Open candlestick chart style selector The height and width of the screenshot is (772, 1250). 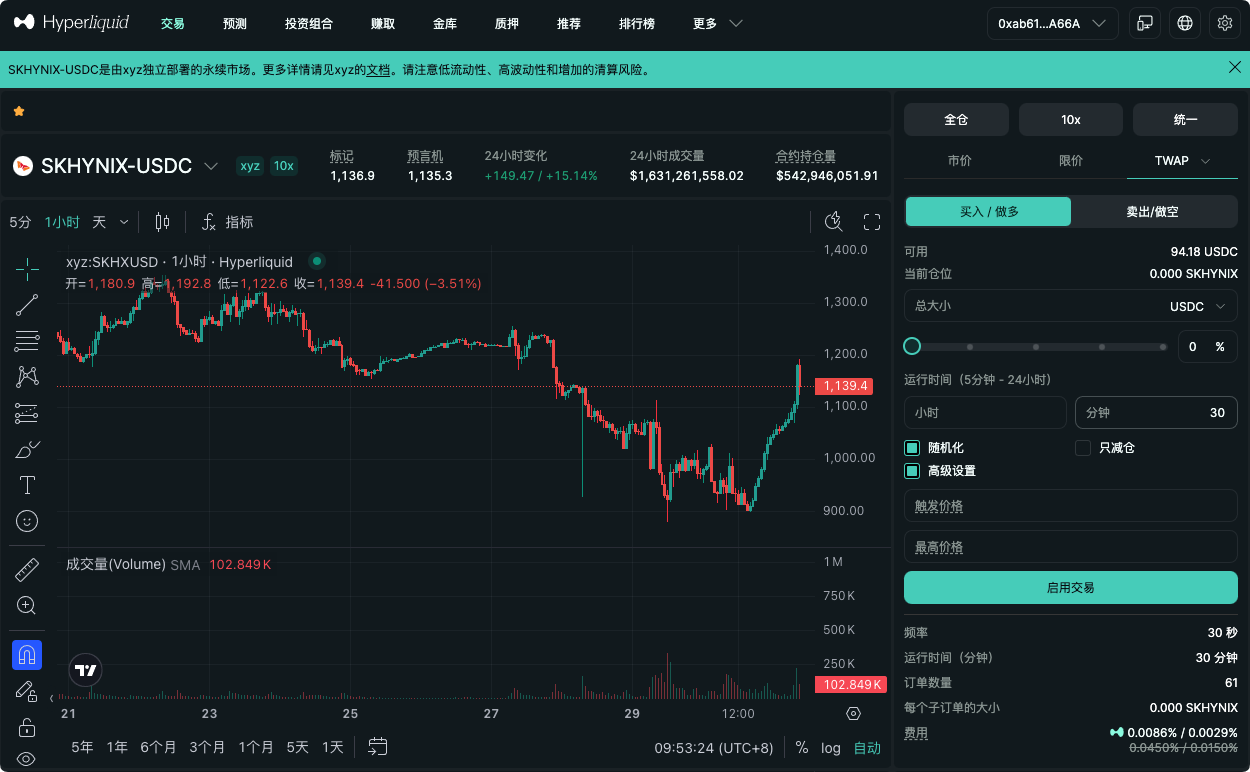coord(163,222)
